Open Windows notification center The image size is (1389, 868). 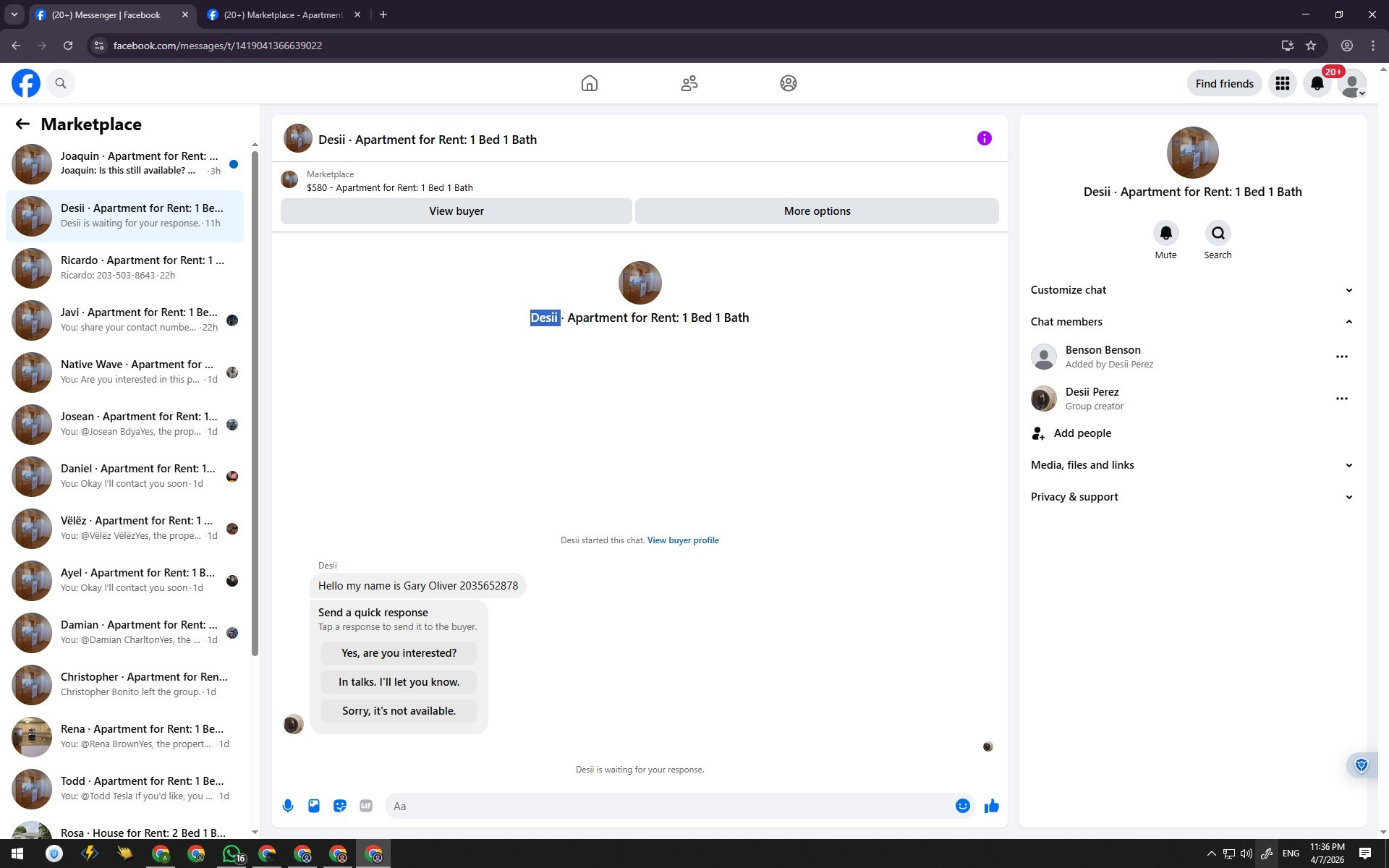[x=1365, y=854]
